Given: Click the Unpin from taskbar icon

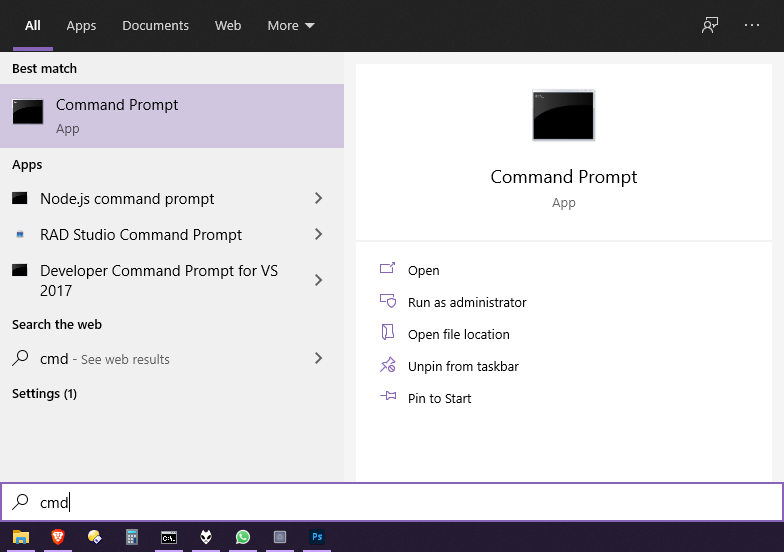Looking at the screenshot, I should click(x=388, y=364).
